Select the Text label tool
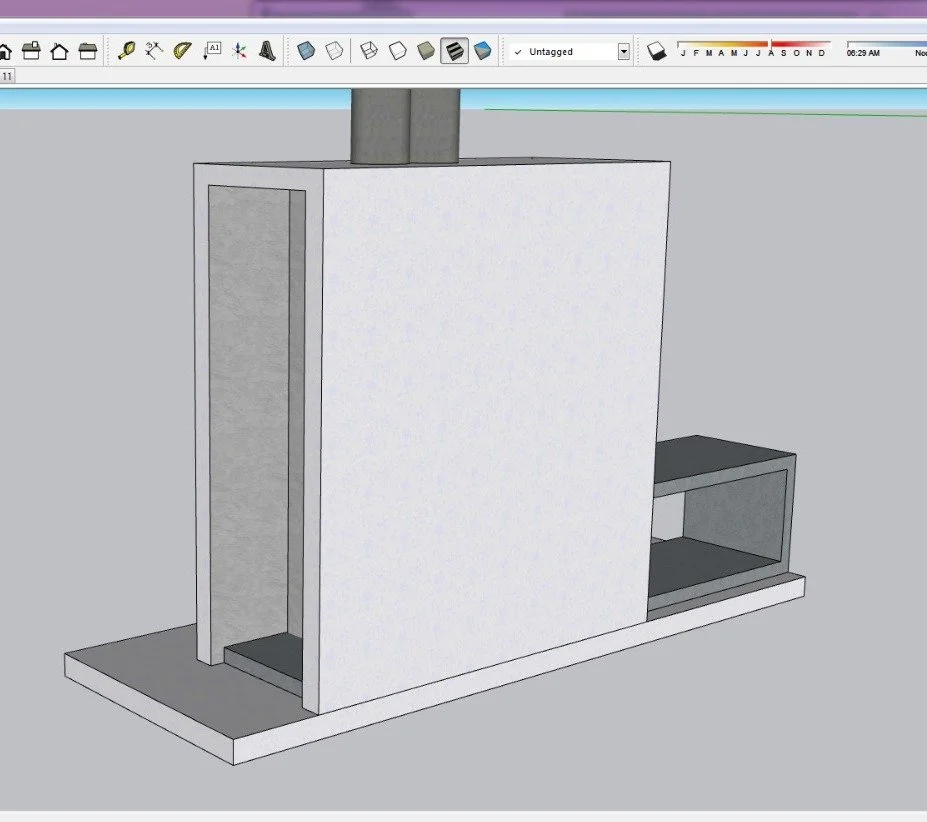 (211, 51)
